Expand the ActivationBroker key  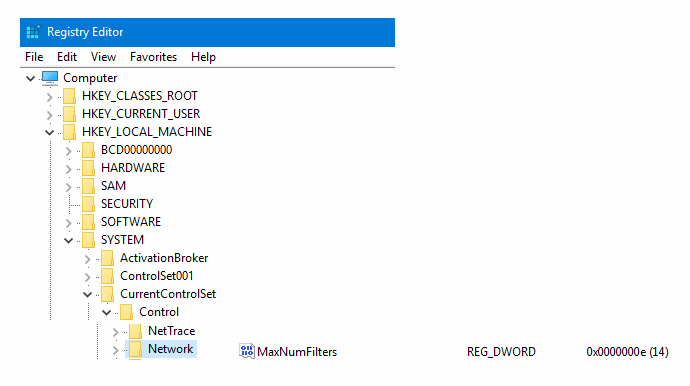[88, 259]
